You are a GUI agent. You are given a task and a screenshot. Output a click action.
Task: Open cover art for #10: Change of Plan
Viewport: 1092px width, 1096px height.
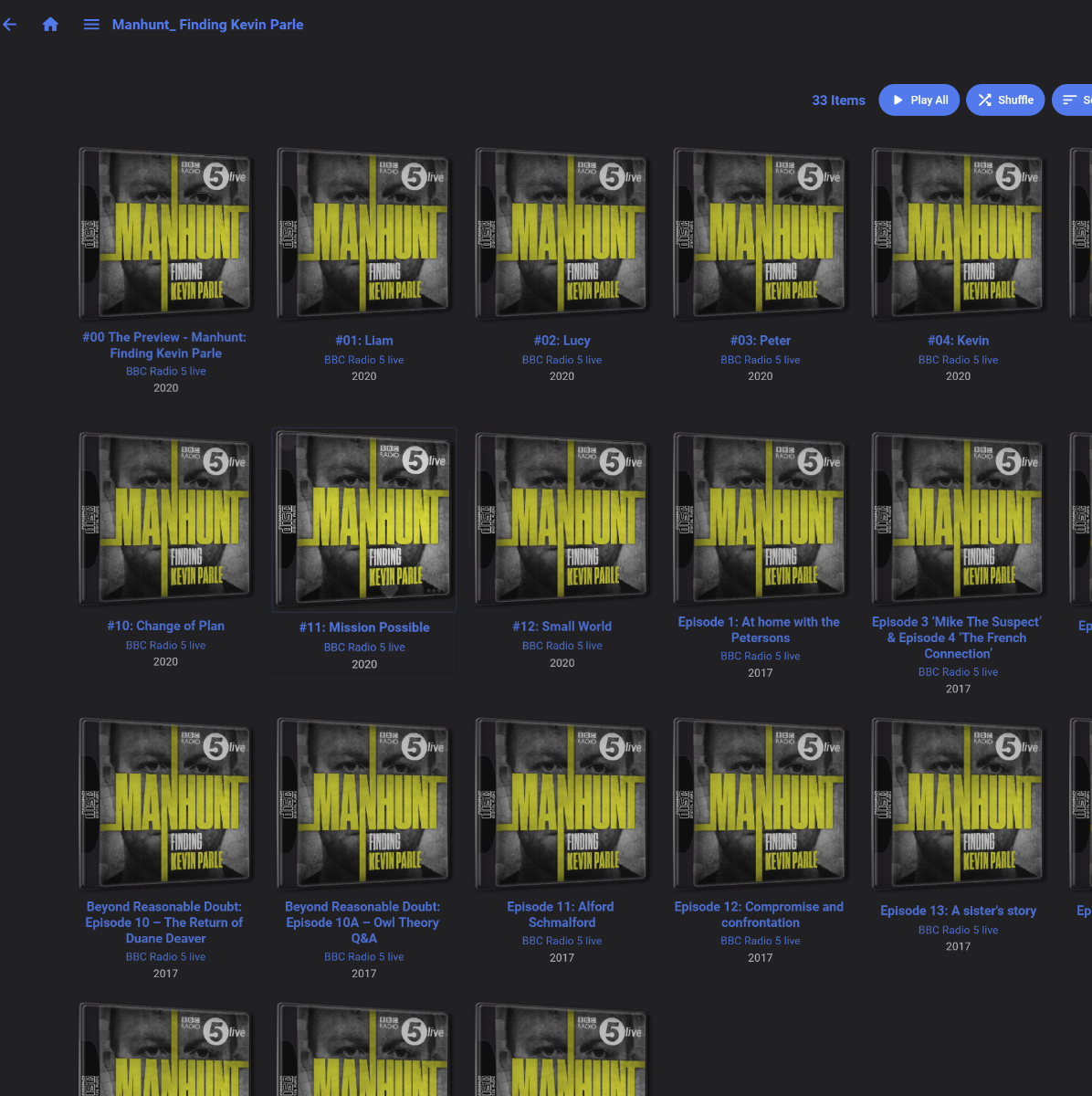pos(165,518)
